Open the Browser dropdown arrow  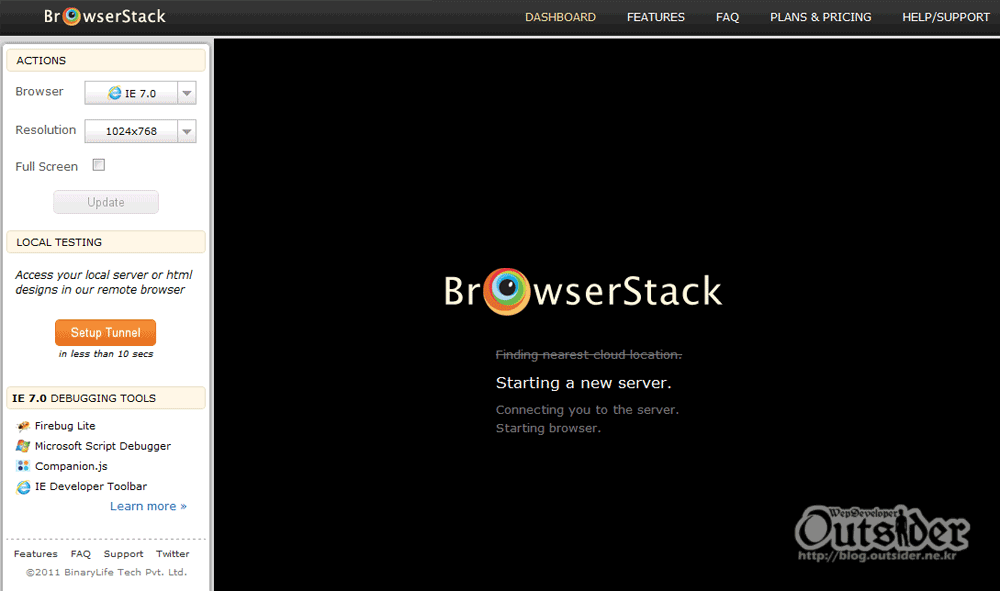(186, 93)
